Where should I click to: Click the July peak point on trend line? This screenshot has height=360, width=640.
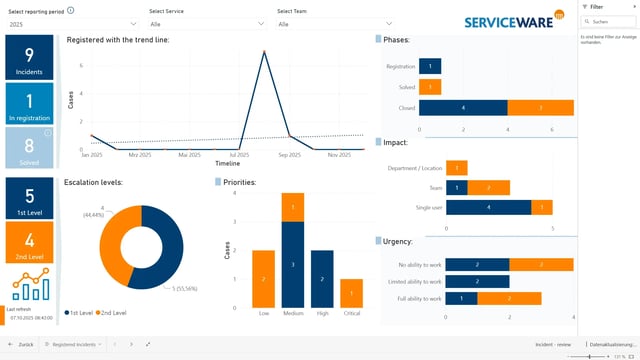point(264,51)
